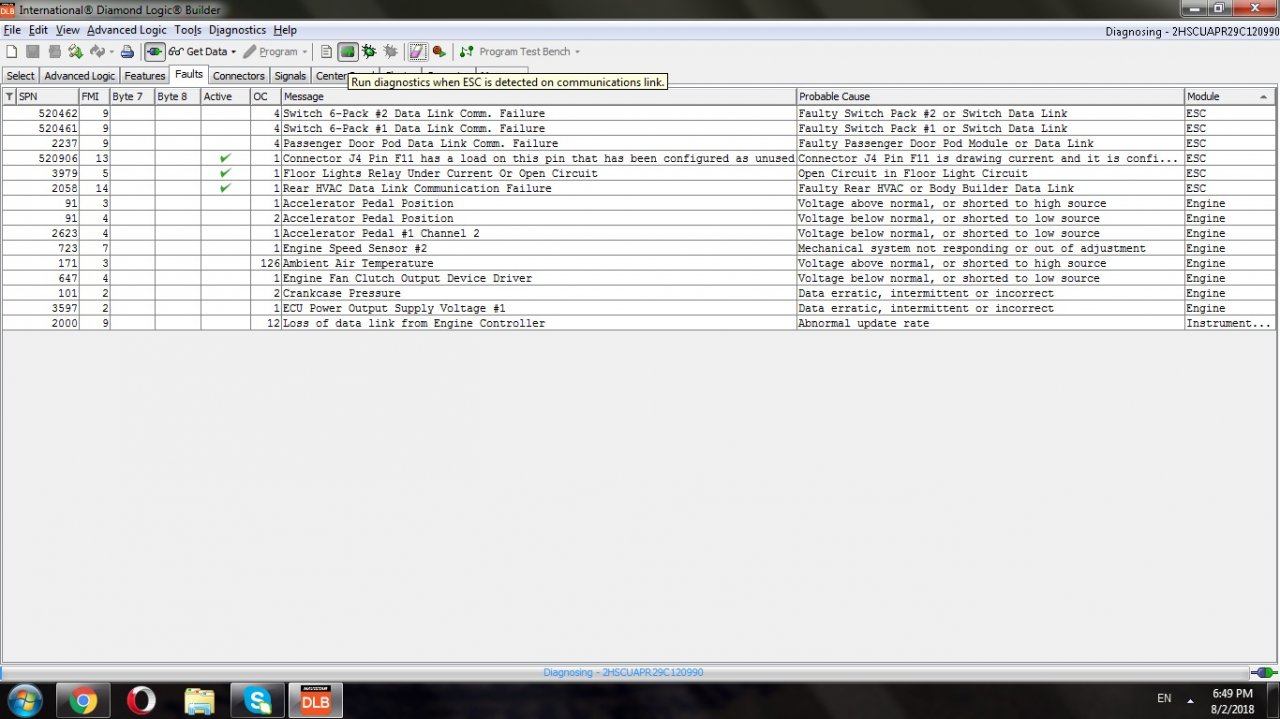Open Opera browser from the taskbar
The height and width of the screenshot is (719, 1280).
pos(141,700)
